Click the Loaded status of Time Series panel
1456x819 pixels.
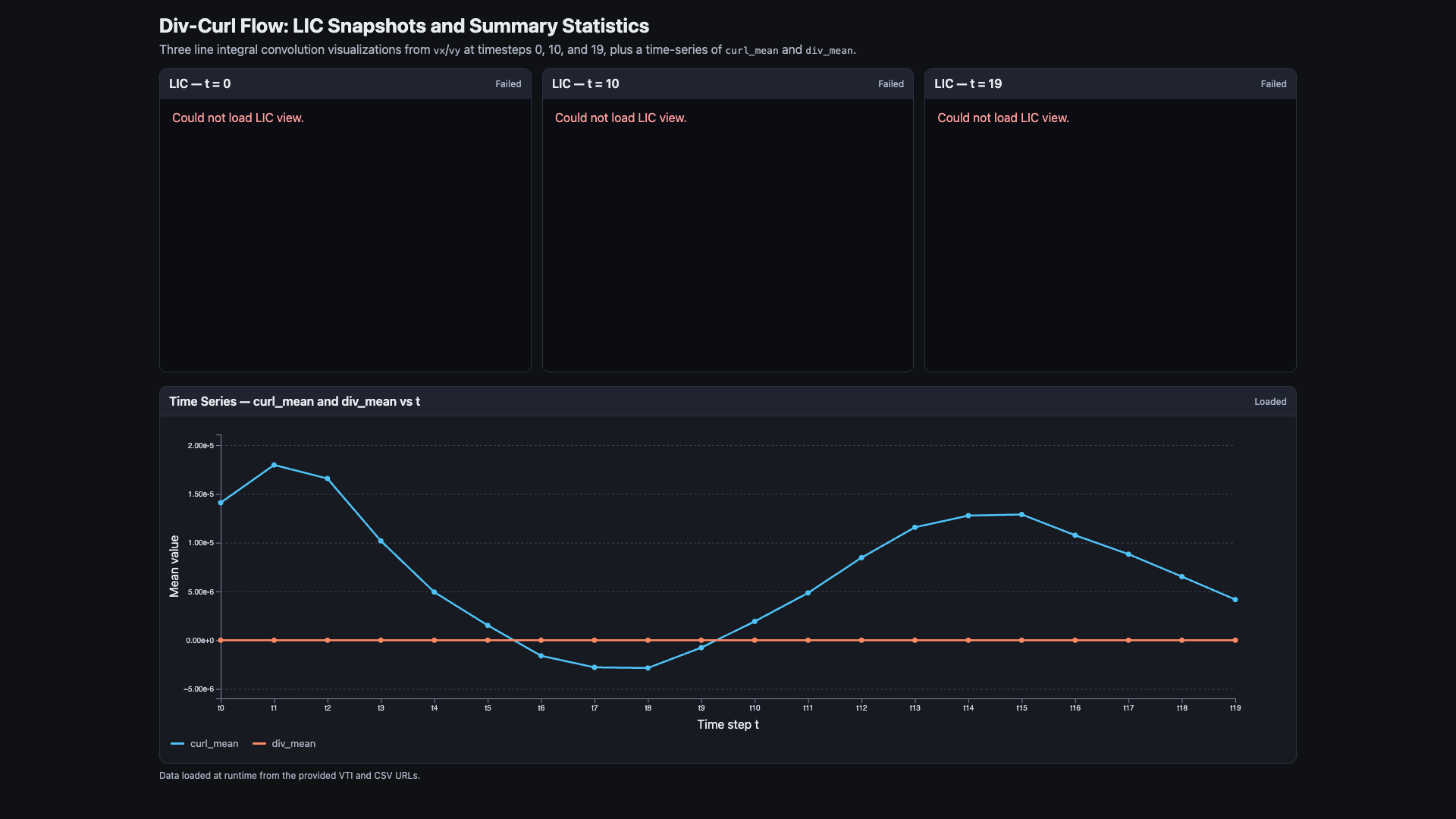click(x=1270, y=402)
